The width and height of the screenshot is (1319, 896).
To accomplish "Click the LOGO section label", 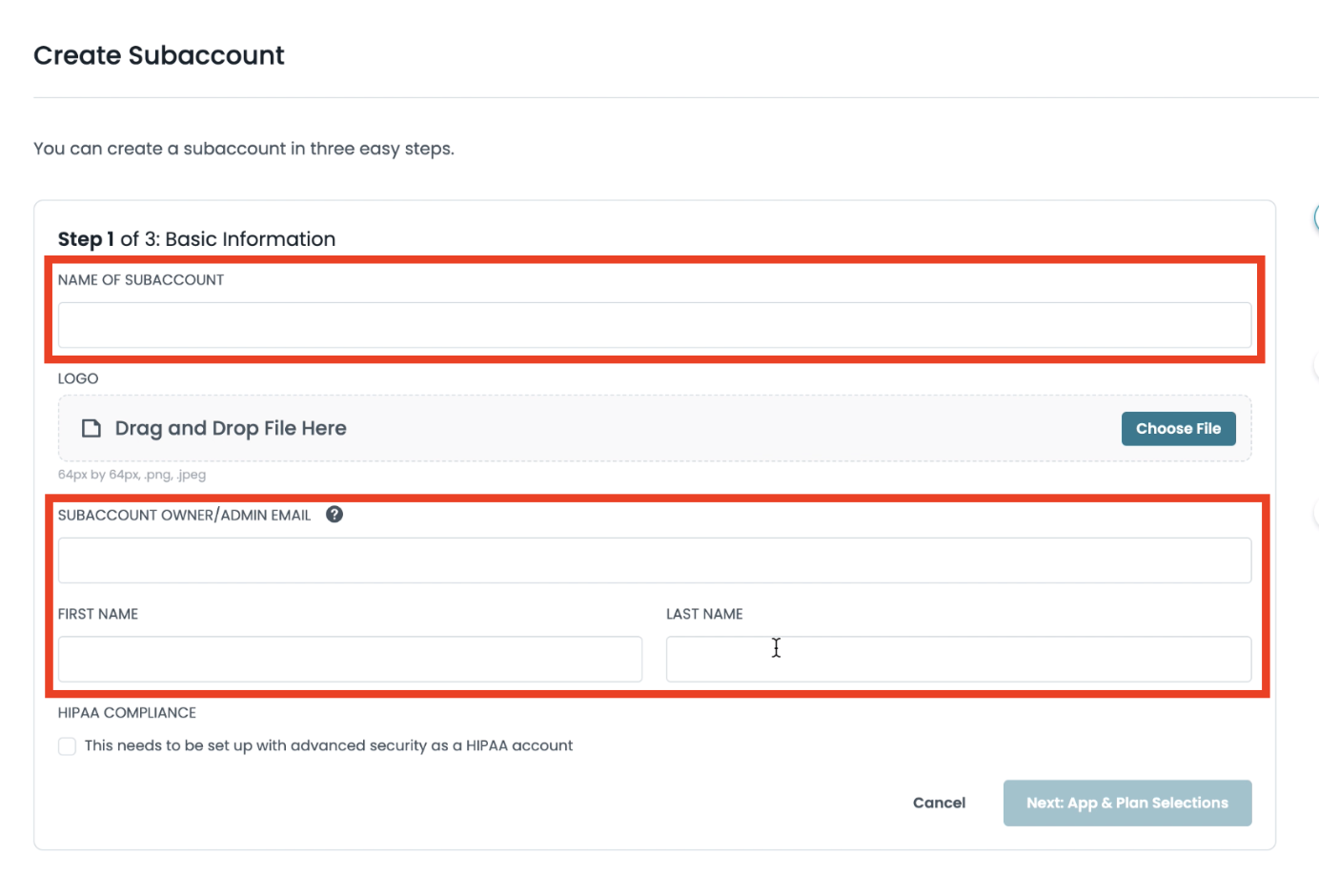I will click(x=78, y=378).
